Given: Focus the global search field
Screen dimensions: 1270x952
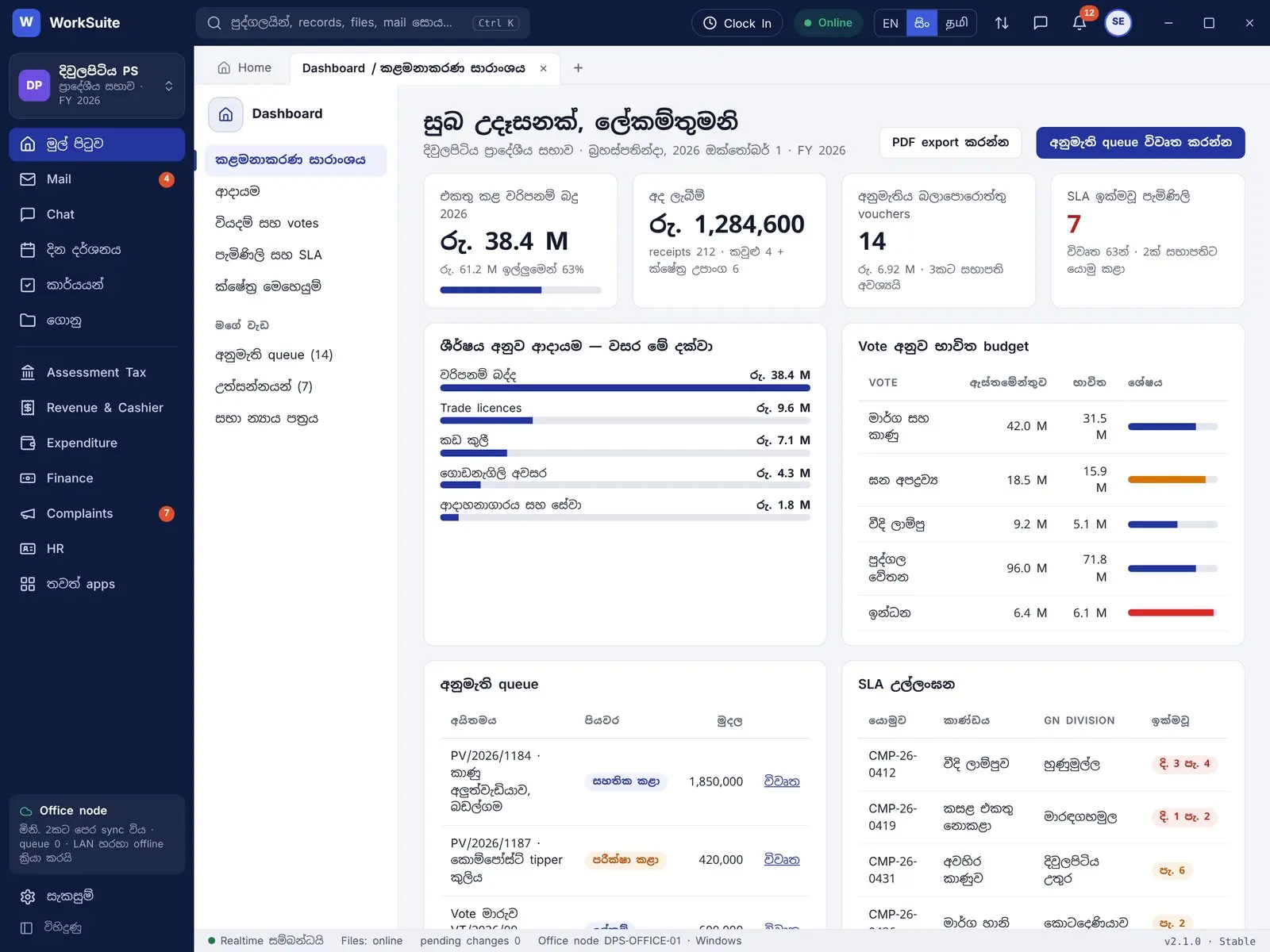Looking at the screenshot, I should point(363,23).
